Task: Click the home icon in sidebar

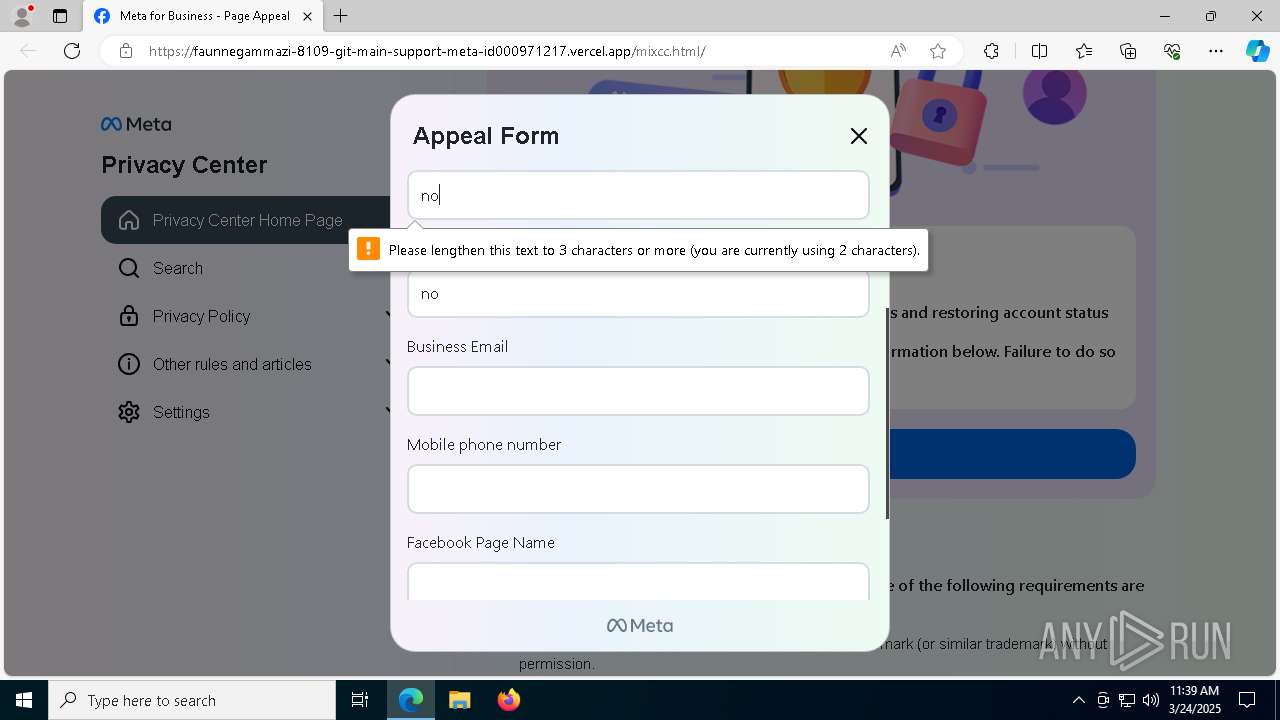Action: click(129, 220)
